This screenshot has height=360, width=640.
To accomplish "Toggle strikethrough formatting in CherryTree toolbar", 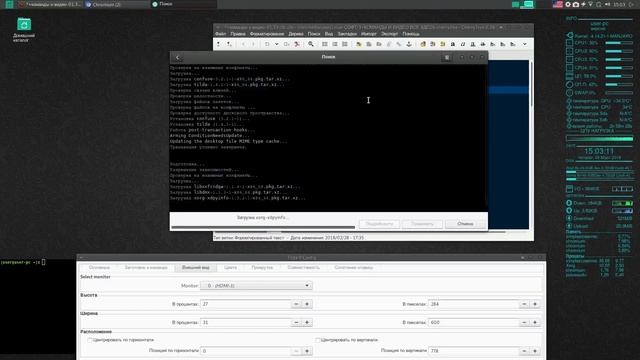I will coord(483,44).
